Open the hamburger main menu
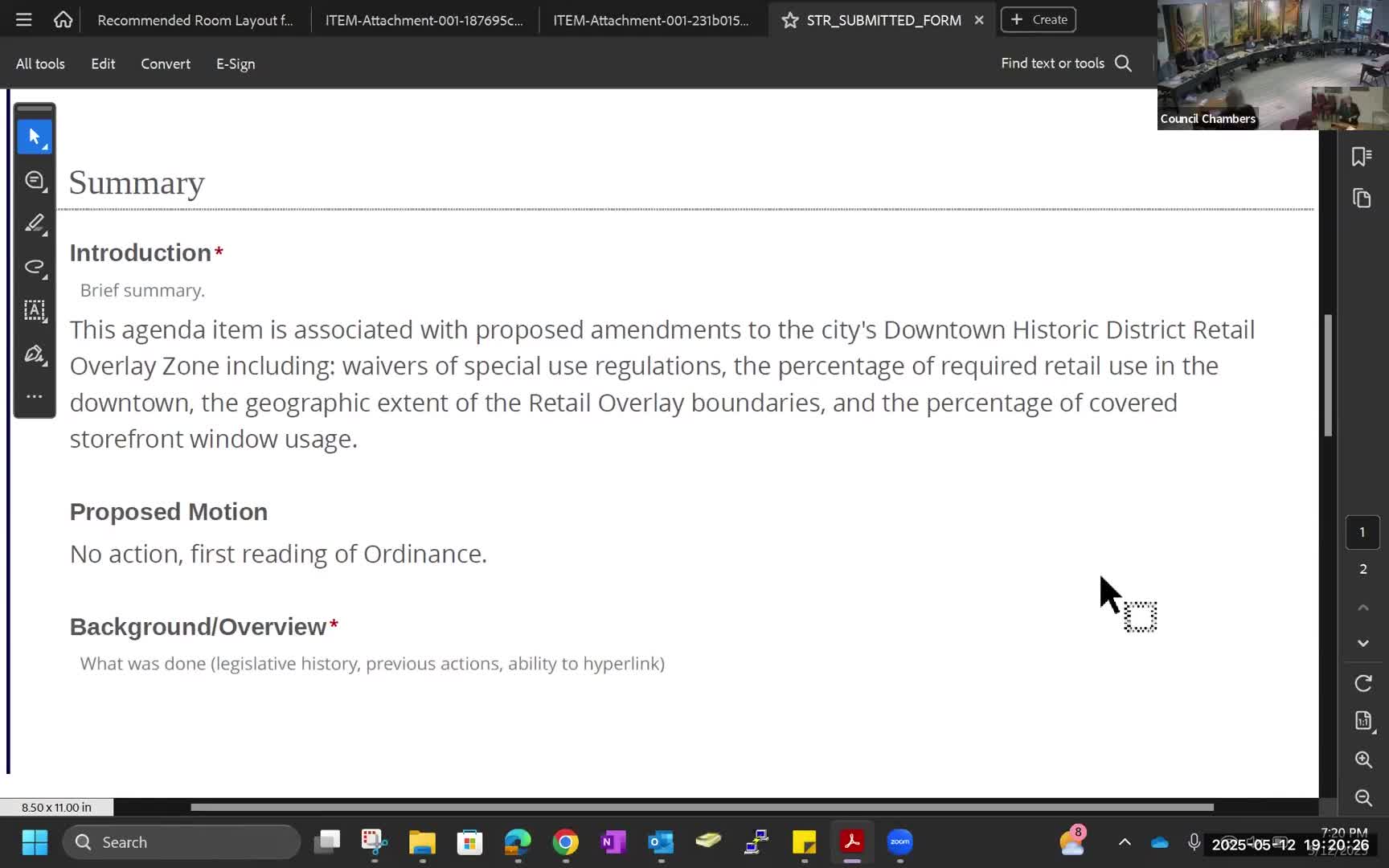The height and width of the screenshot is (868, 1389). [24, 19]
